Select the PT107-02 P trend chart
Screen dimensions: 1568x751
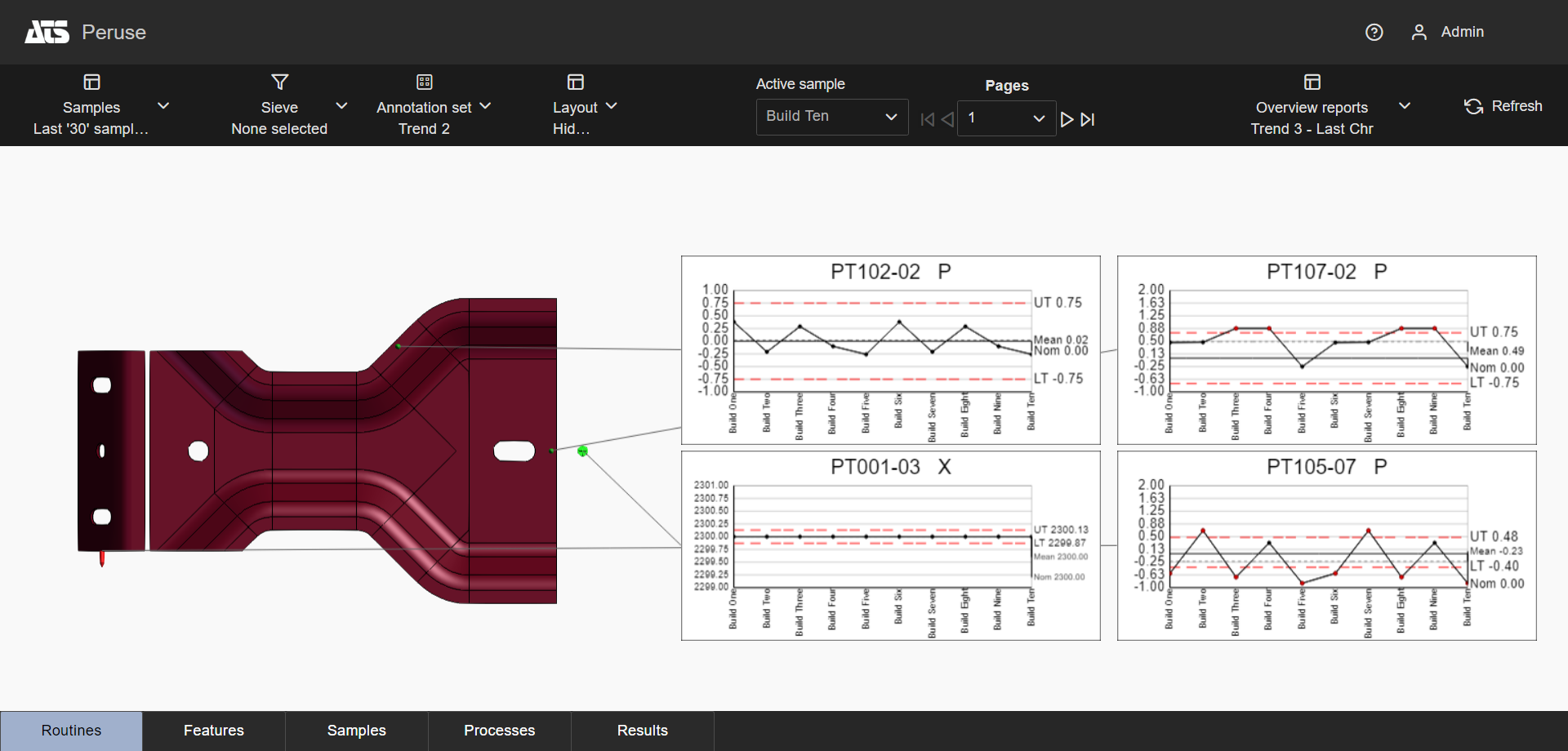(1326, 350)
